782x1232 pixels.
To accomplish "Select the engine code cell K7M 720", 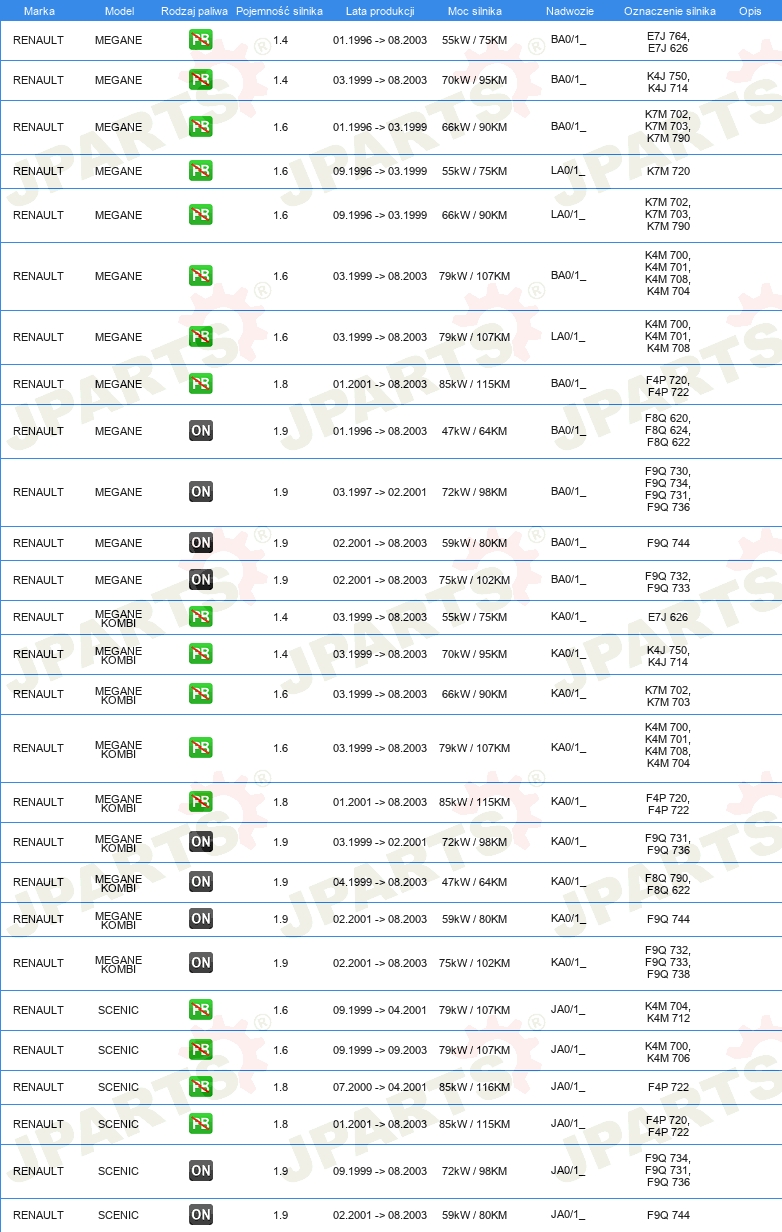I will 668,171.
